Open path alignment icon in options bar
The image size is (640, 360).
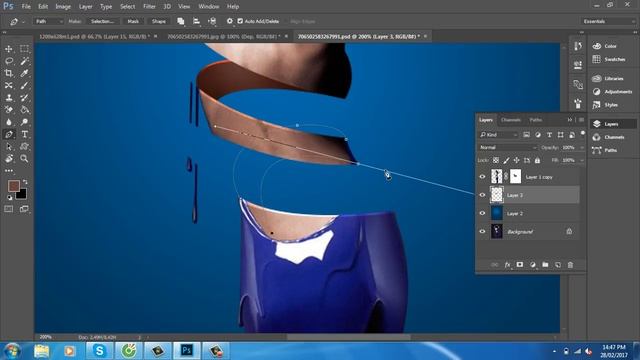(196, 21)
